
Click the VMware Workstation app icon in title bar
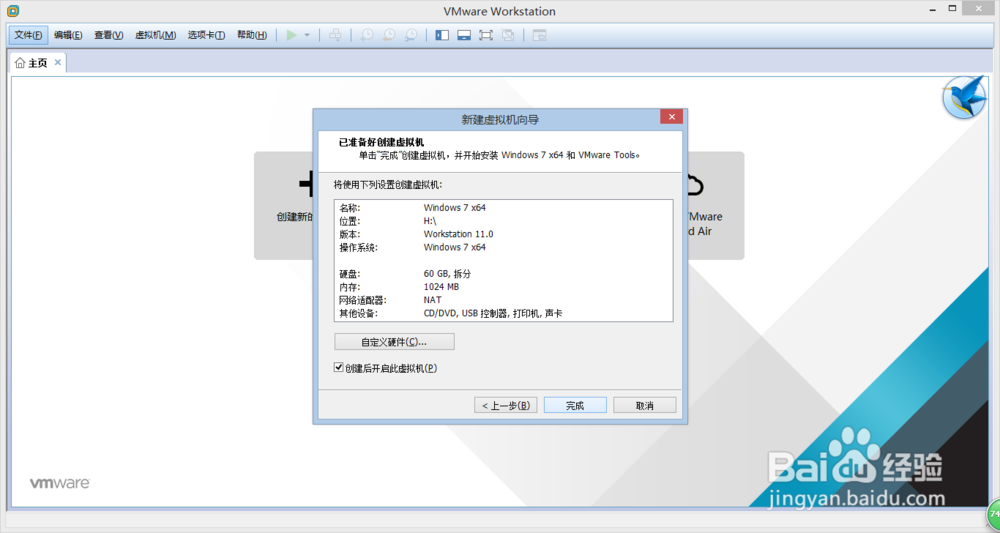coord(12,11)
